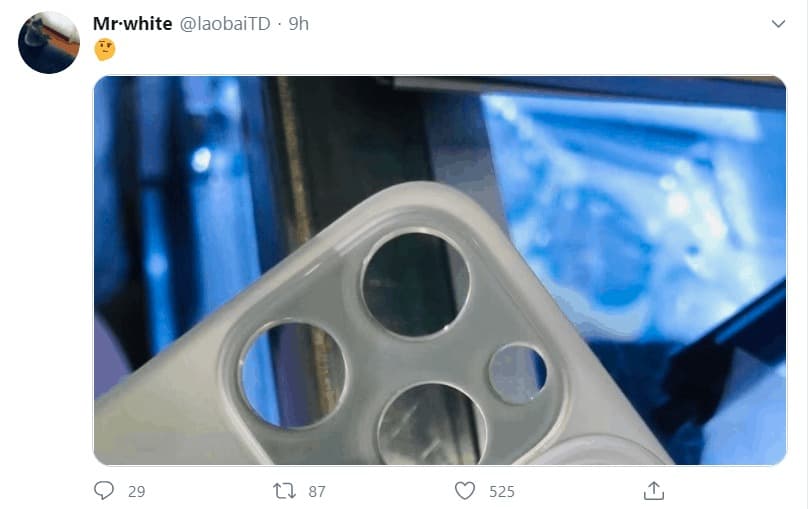
Task: Open the 9h timestamp permalink
Action: click(299, 24)
